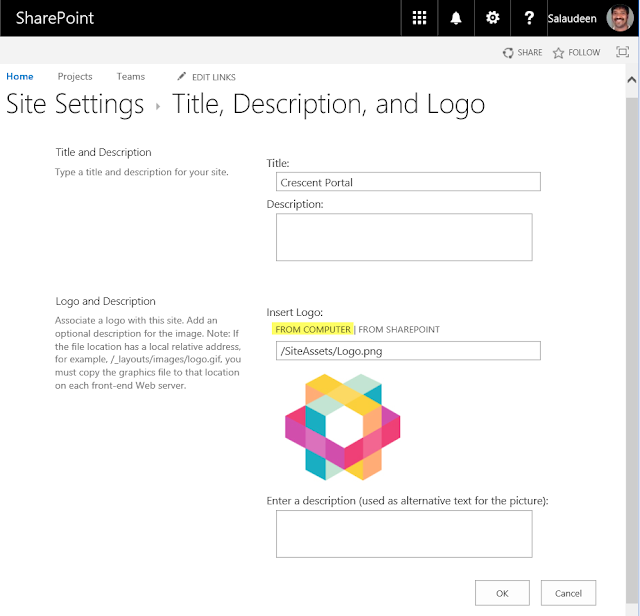This screenshot has width=640, height=616.
Task: Click the Cancel button
Action: click(568, 593)
